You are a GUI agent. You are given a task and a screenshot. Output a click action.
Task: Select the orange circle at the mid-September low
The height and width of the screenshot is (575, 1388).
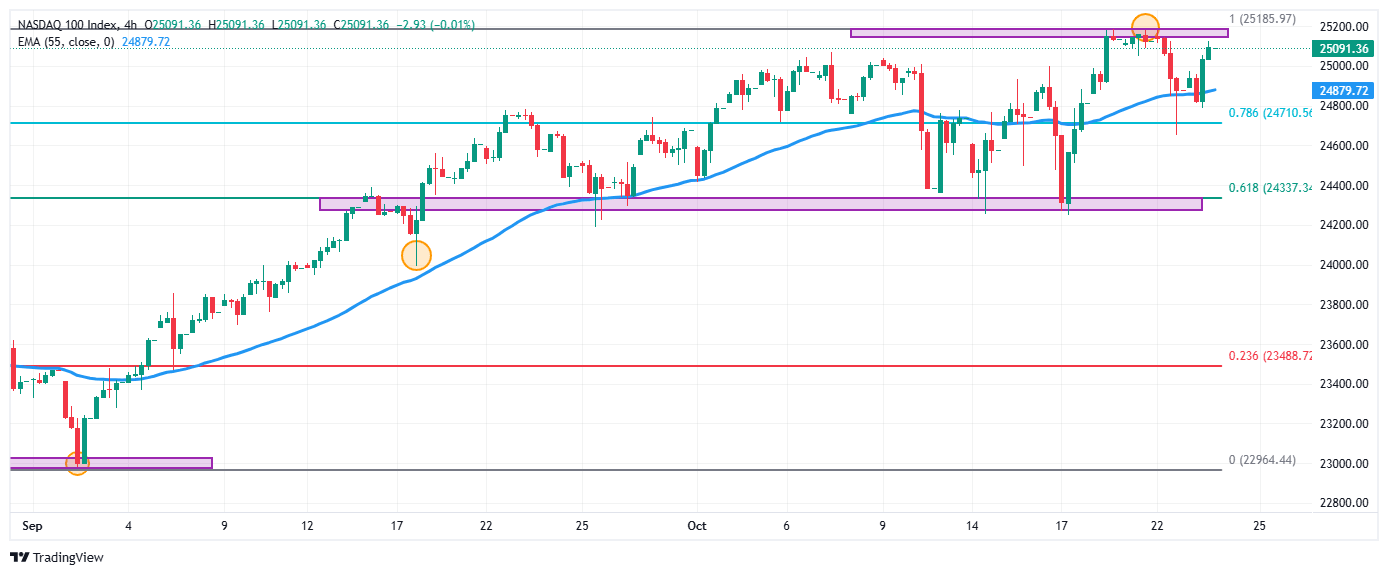[x=416, y=255]
